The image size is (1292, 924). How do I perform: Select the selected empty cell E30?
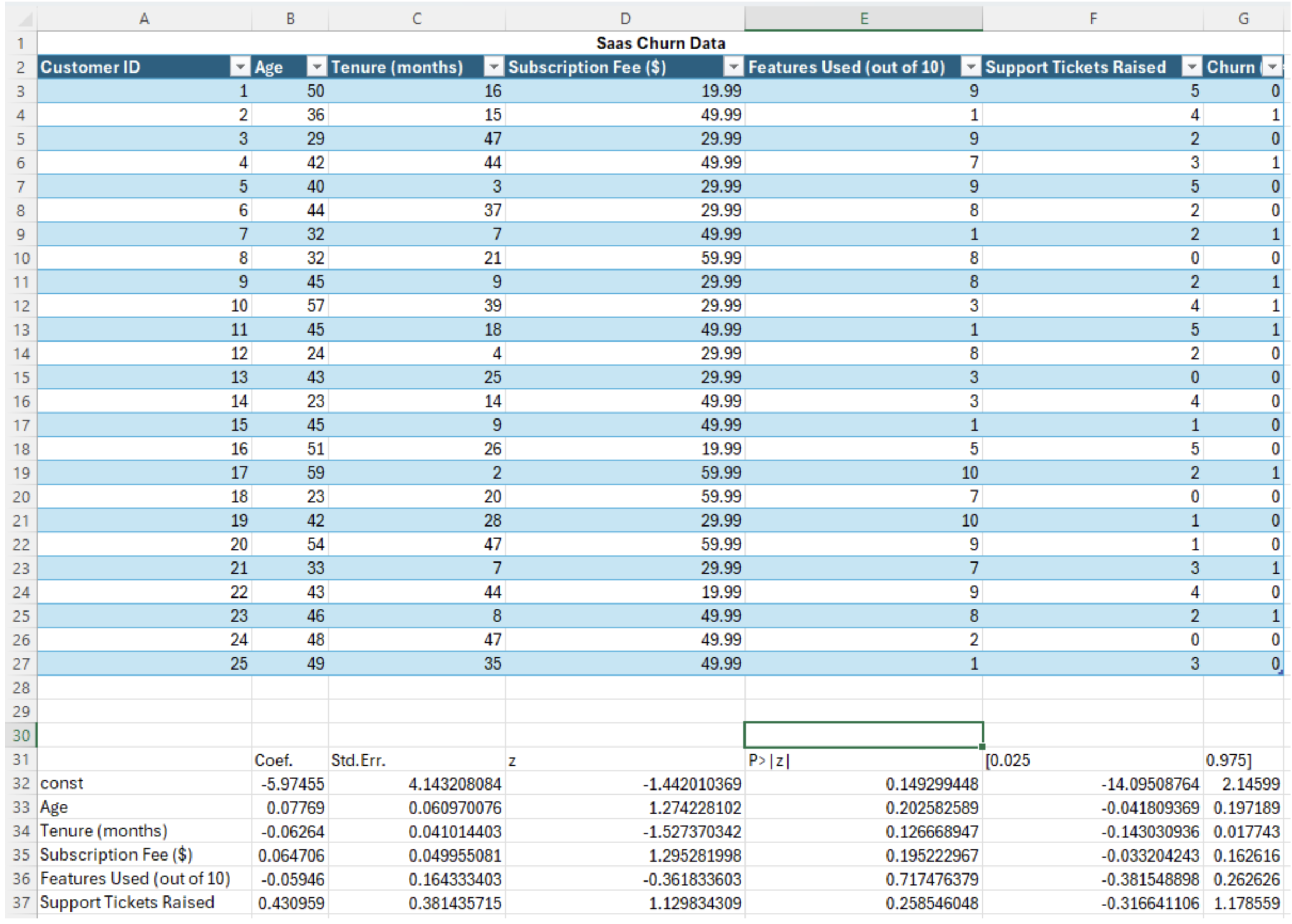click(x=864, y=735)
